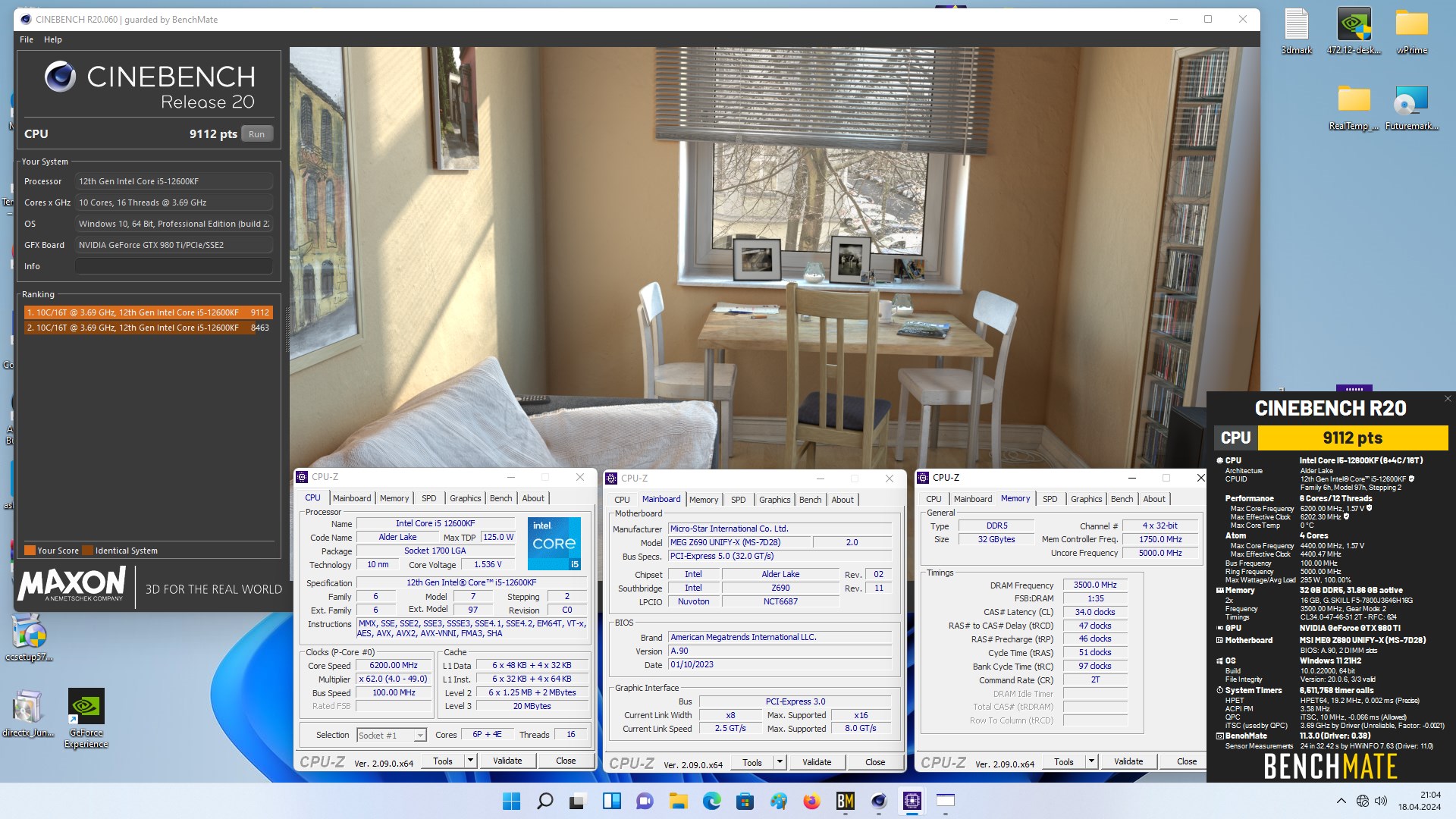This screenshot has height=819, width=1456.
Task: Open Task View in taskbar
Action: pos(578,801)
